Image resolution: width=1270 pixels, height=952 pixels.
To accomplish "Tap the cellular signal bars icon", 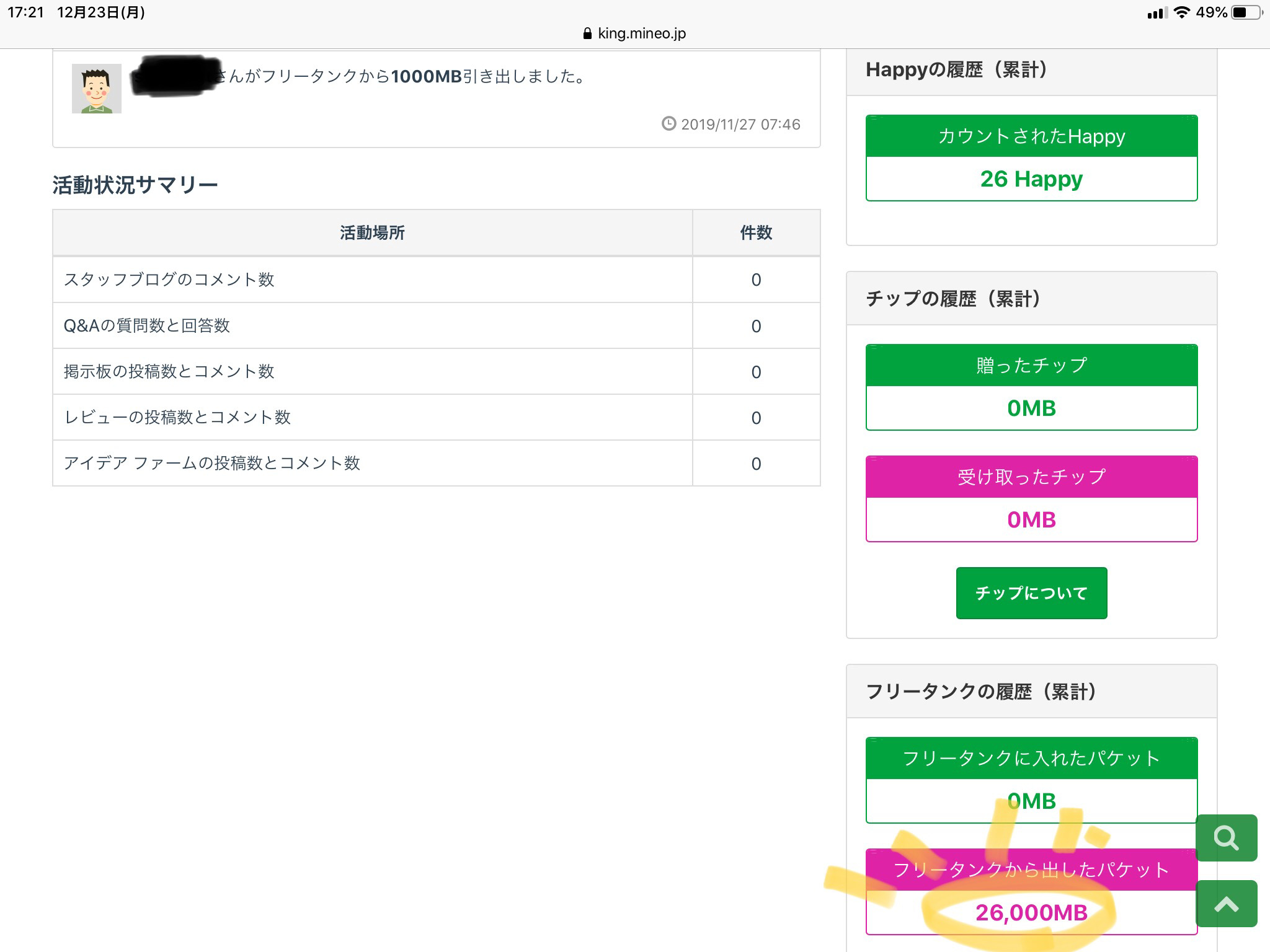I will [1156, 12].
